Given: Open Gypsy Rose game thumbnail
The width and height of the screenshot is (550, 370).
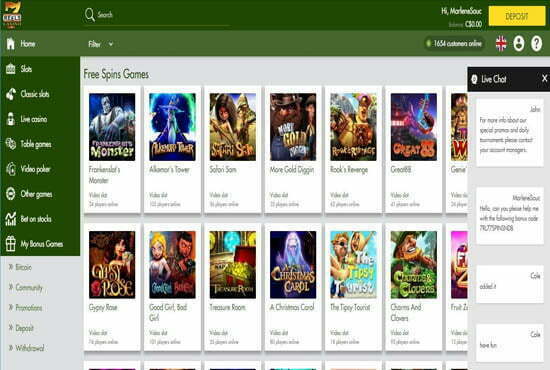Looking at the screenshot, I should [112, 265].
